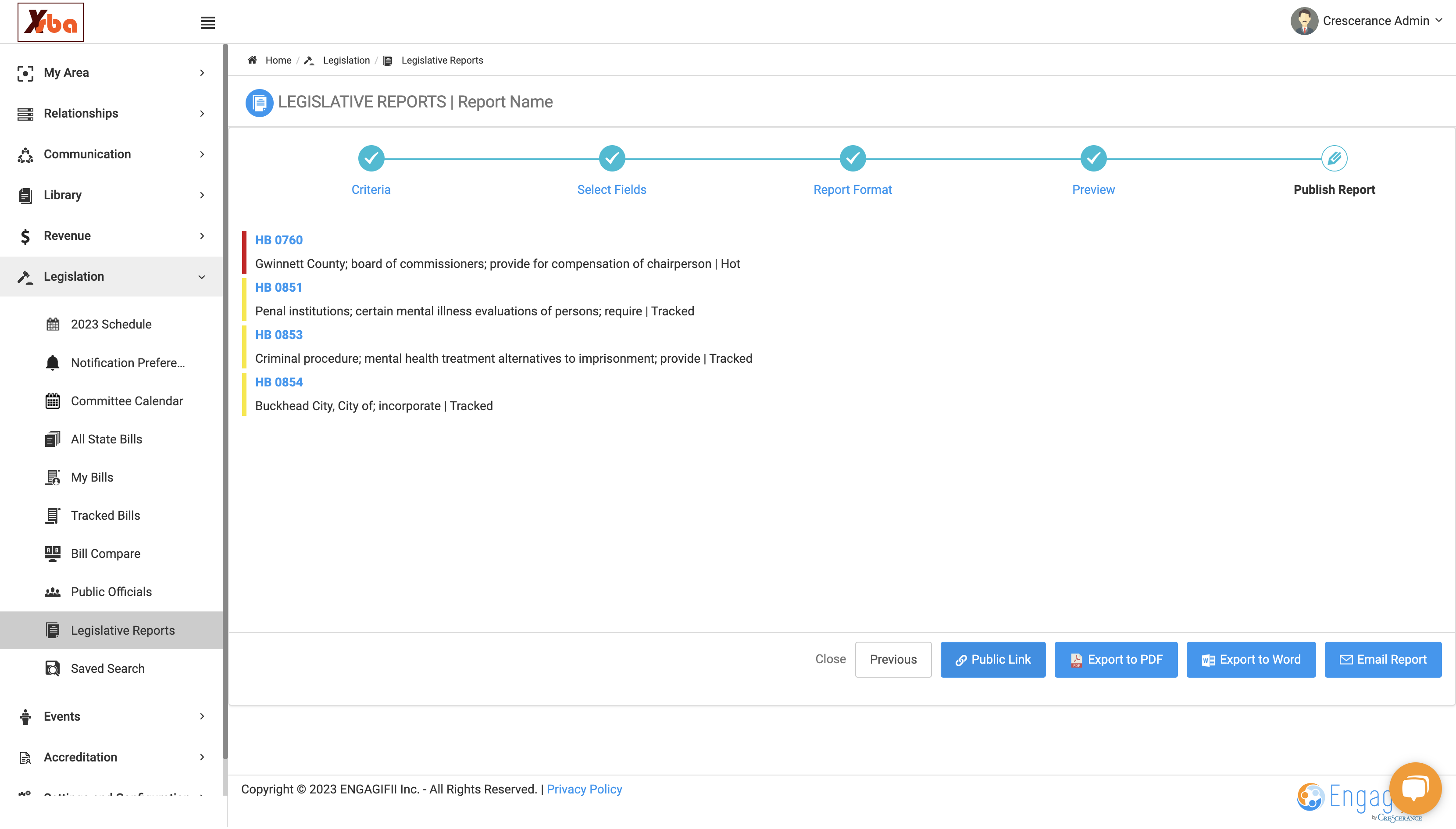Click the Previous button
The image size is (1456, 829).
point(893,659)
